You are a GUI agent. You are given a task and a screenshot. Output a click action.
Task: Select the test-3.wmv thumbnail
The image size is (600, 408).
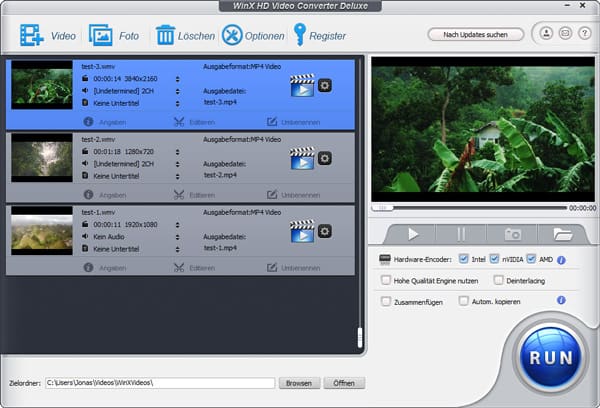tap(42, 85)
